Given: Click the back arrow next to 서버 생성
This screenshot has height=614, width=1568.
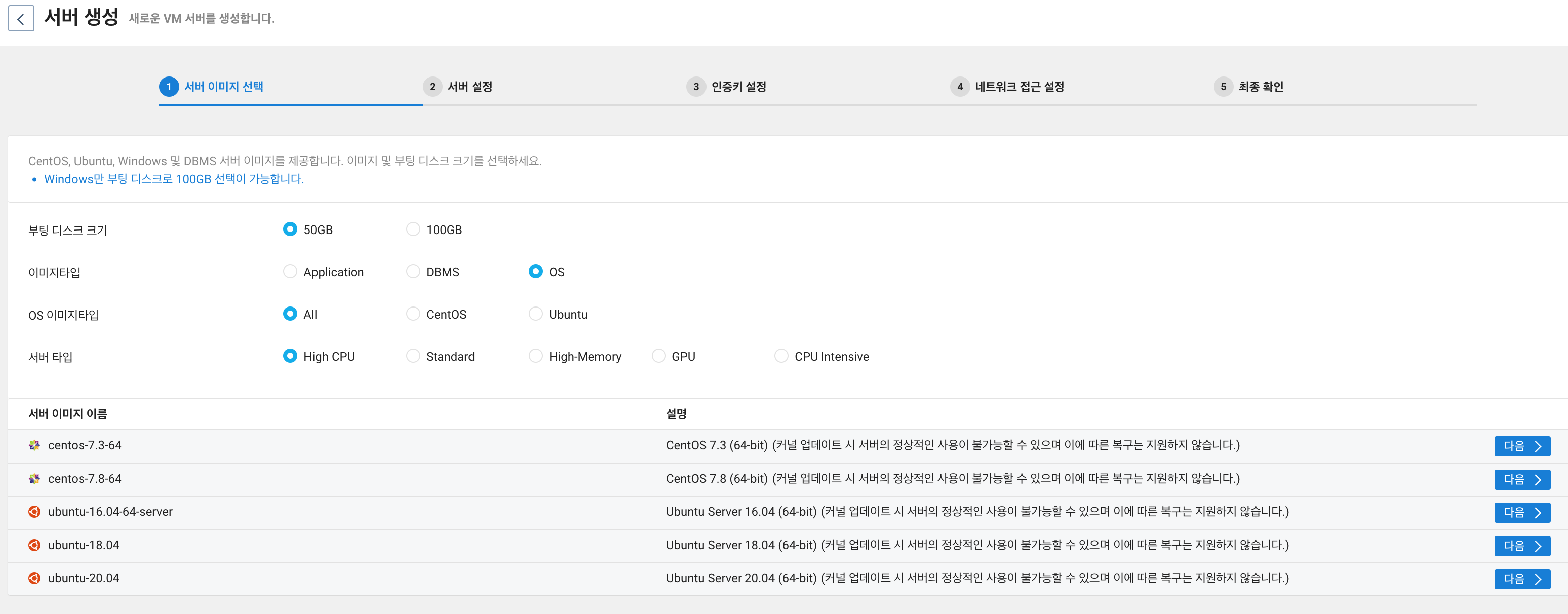Looking at the screenshot, I should [21, 19].
